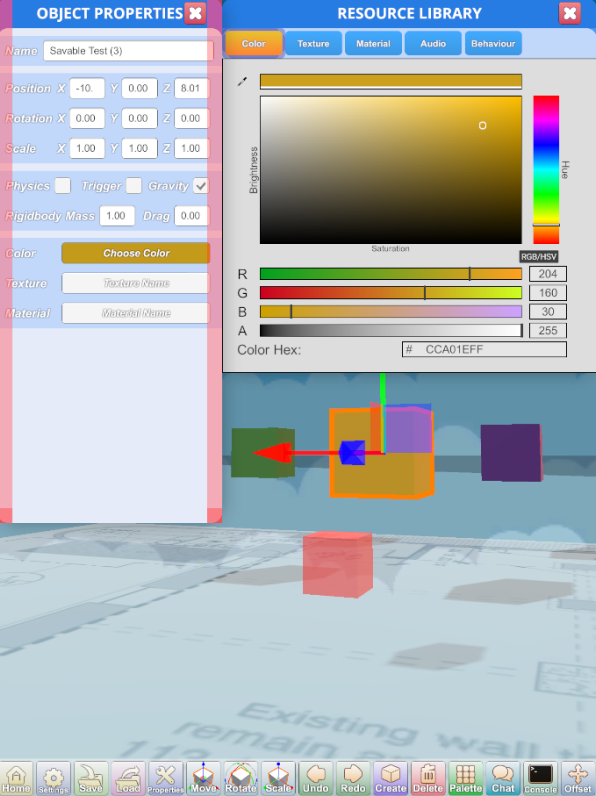Select the Rotate tool icon

click(241, 778)
